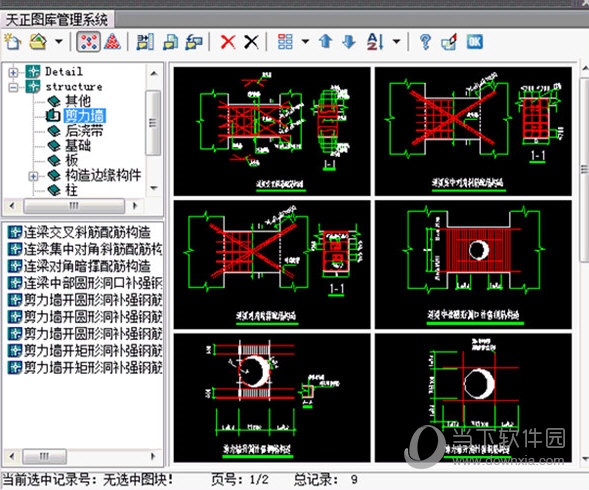The width and height of the screenshot is (589, 490).
Task: Click the new library icon with the star
Action: coord(12,42)
